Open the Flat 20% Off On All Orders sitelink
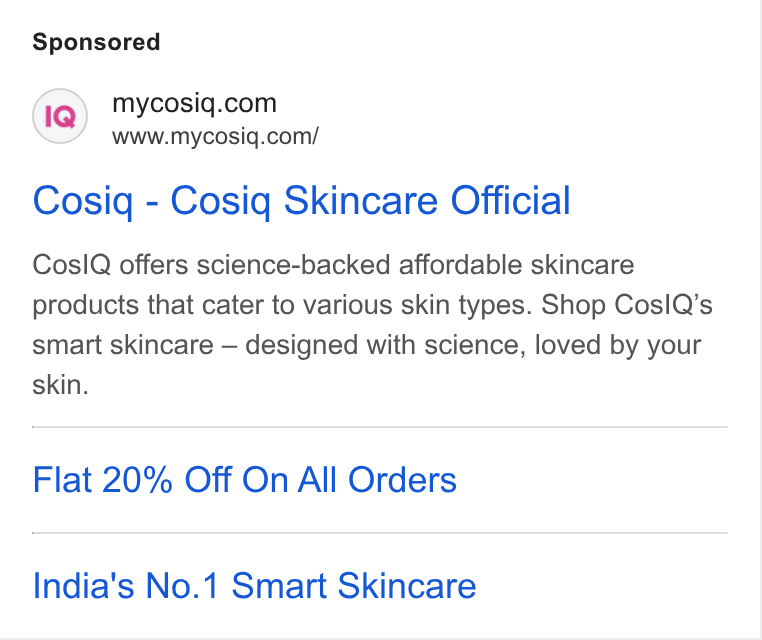Screen dimensions: 762x640 pos(244,480)
